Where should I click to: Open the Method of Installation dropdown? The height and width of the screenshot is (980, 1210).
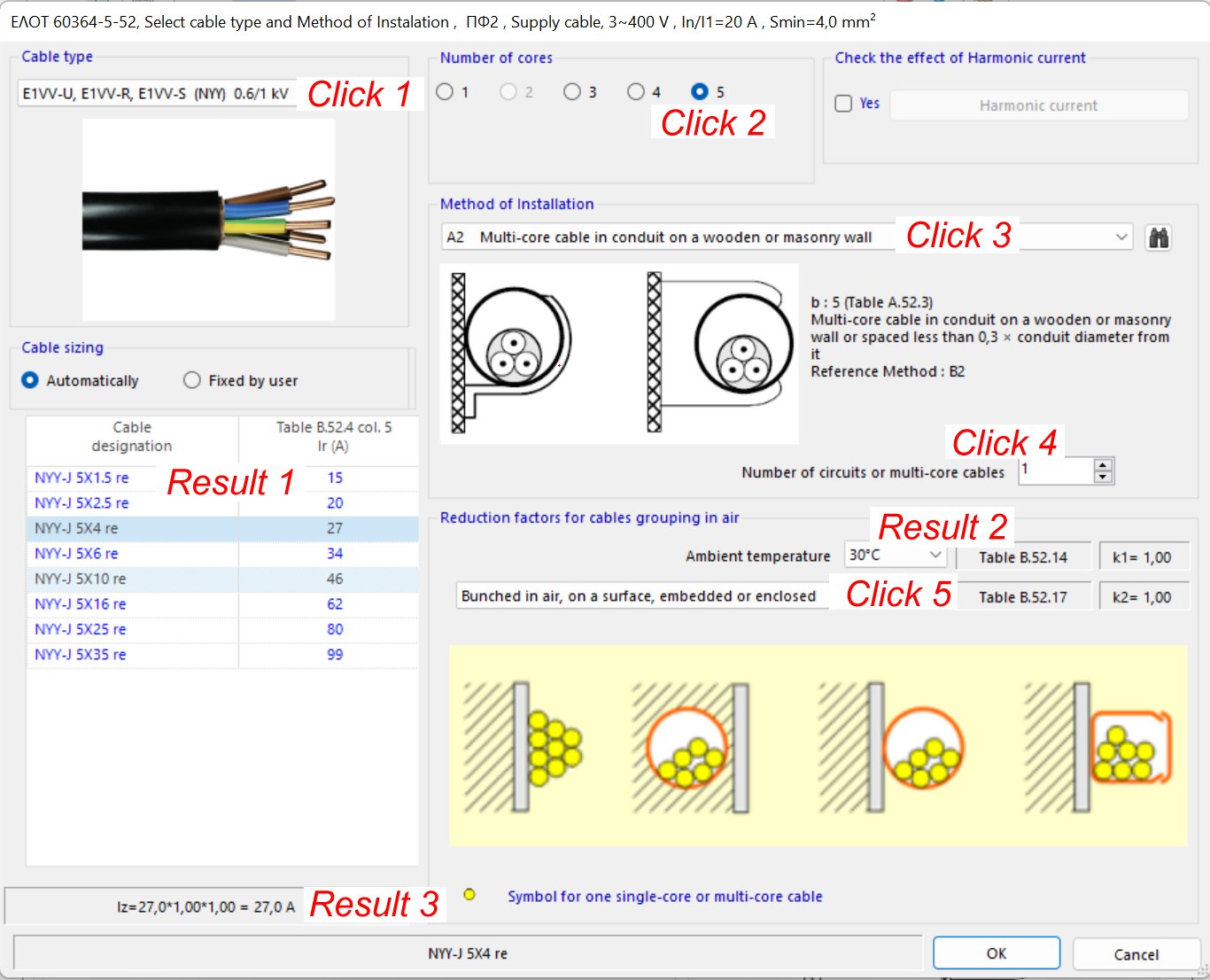[1122, 237]
